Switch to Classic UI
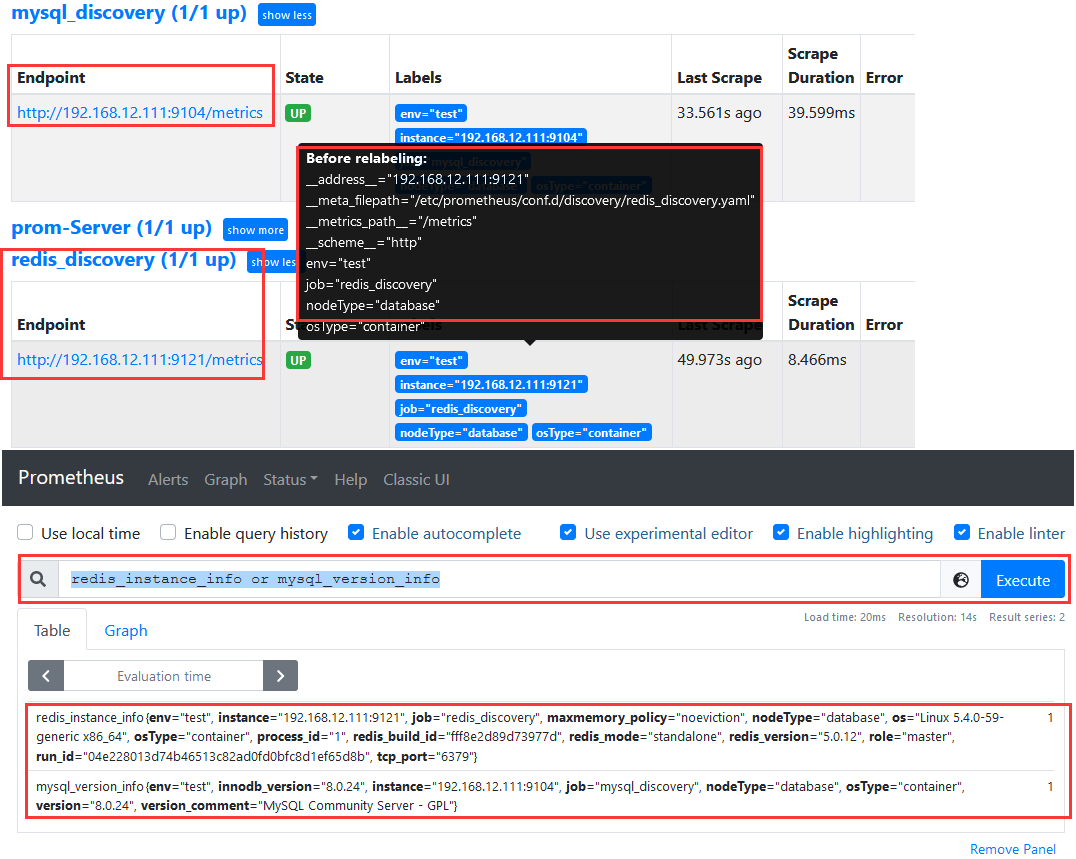The image size is (1076, 859). [417, 480]
